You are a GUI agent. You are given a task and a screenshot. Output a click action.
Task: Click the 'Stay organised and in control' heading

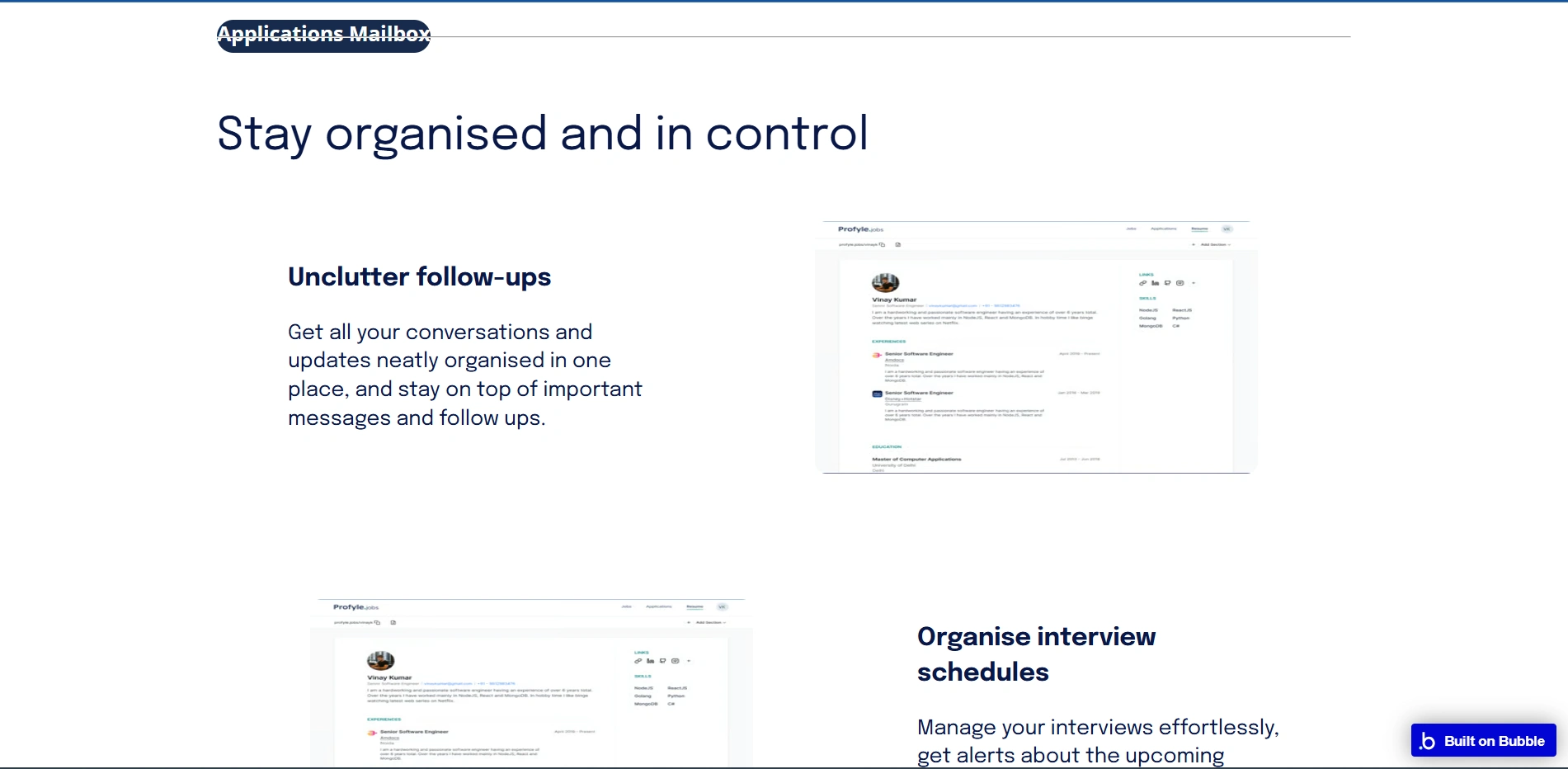tap(543, 133)
